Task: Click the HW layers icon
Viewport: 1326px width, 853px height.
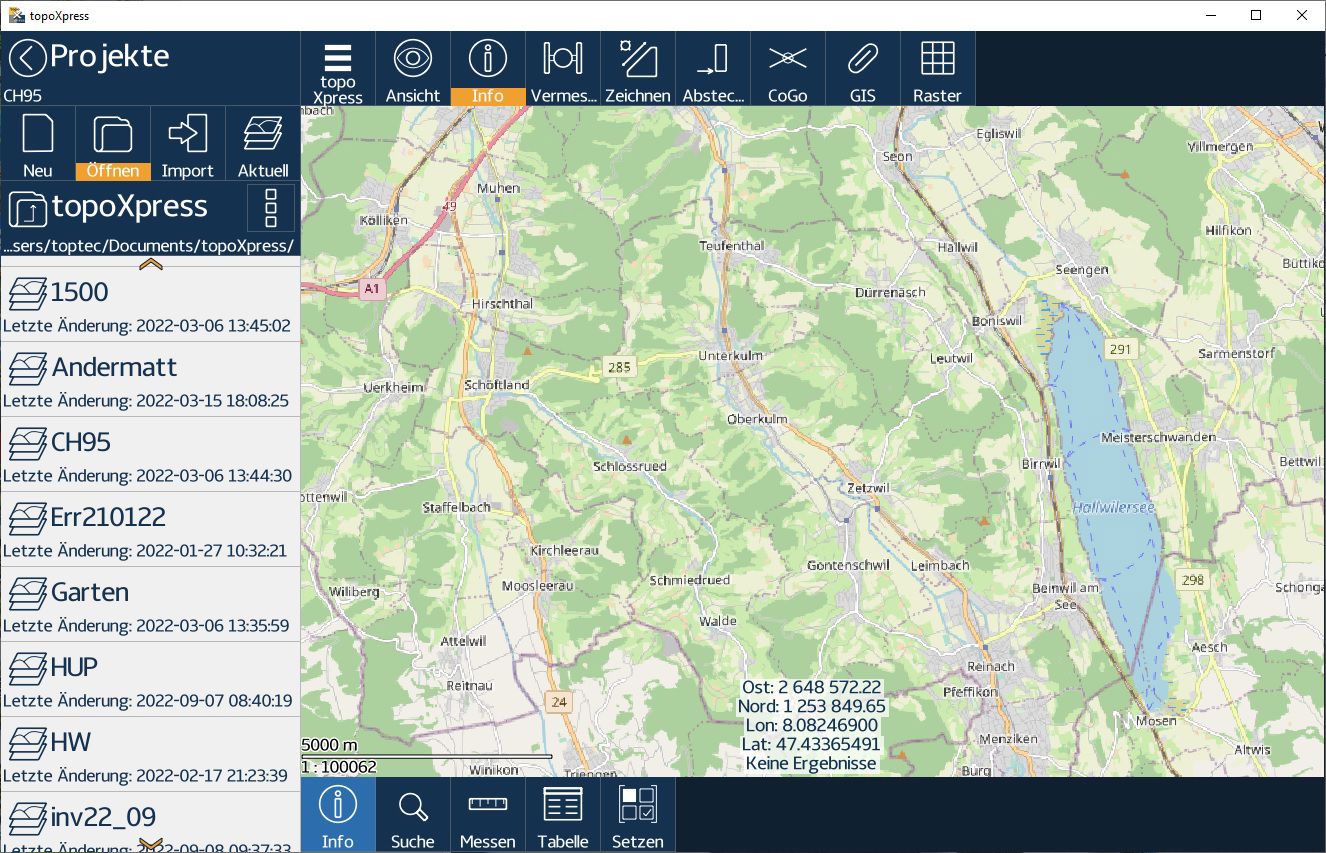Action: pos(28,743)
